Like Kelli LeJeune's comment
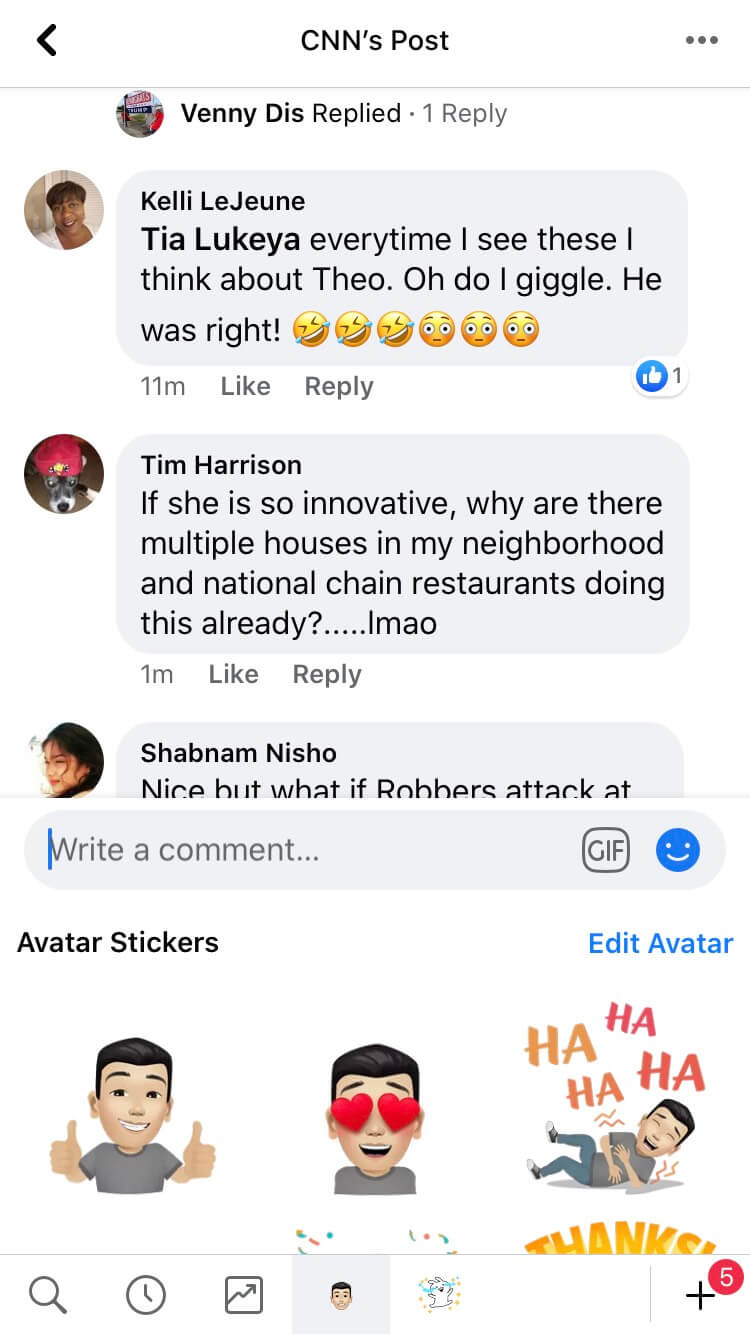The image size is (750, 1334). [x=245, y=386]
